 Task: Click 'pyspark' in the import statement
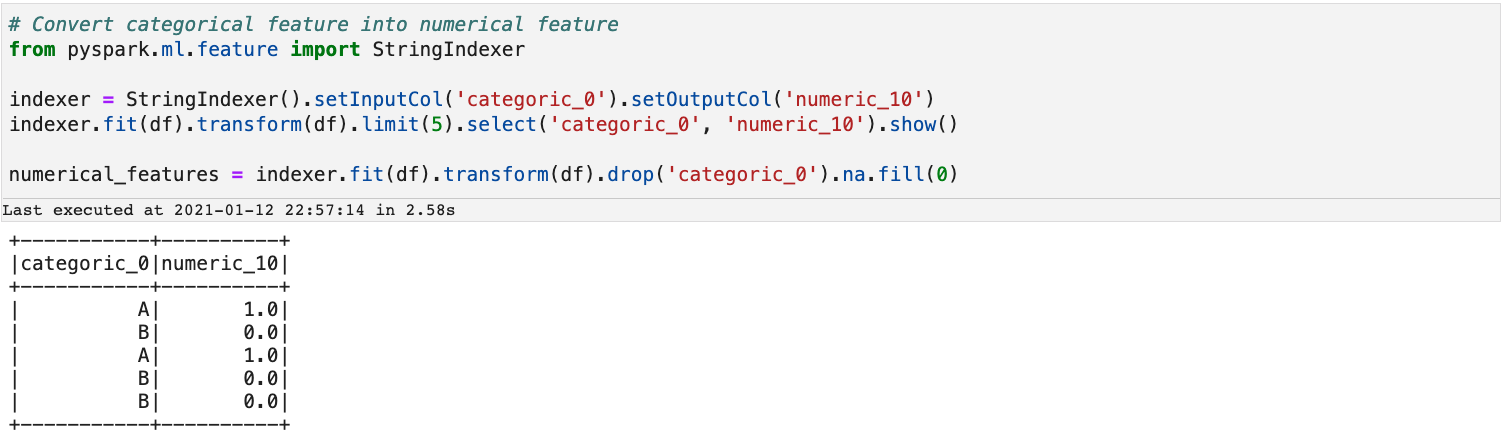[x=109, y=48]
